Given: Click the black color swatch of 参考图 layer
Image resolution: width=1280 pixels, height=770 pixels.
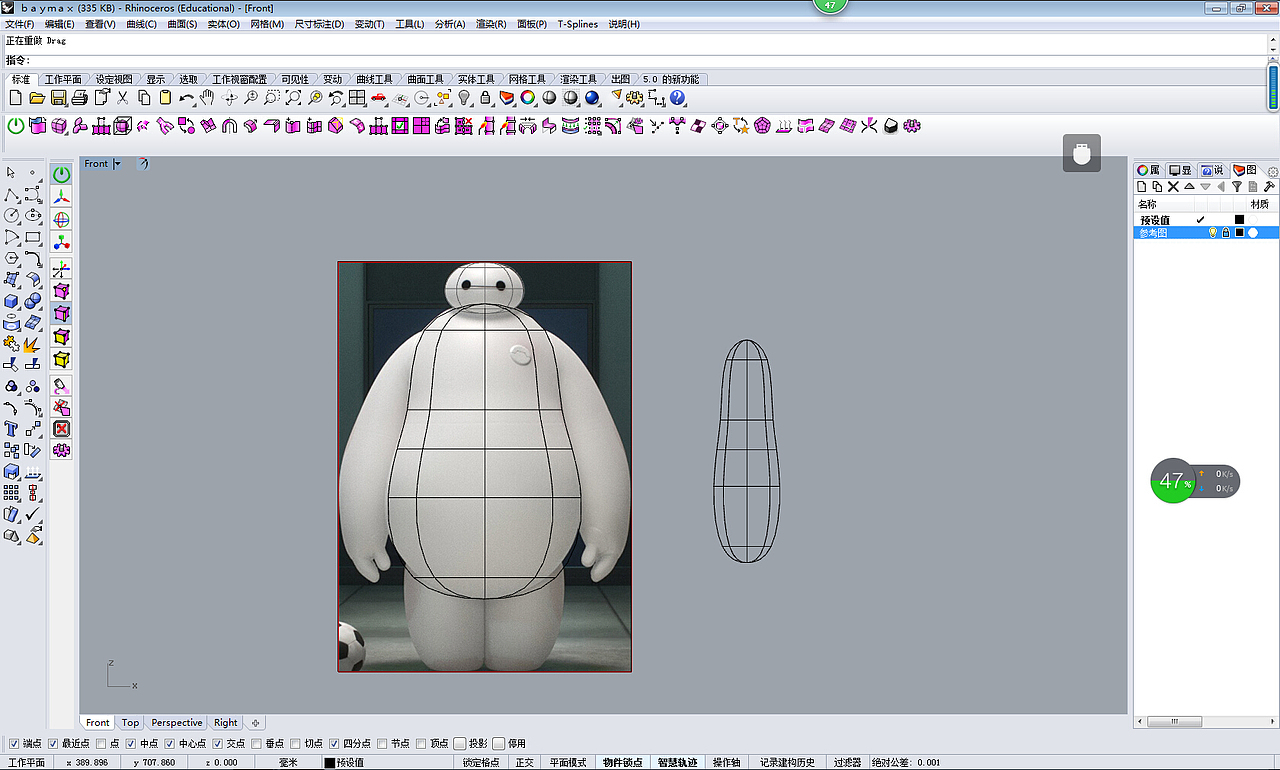Looking at the screenshot, I should 1239,233.
